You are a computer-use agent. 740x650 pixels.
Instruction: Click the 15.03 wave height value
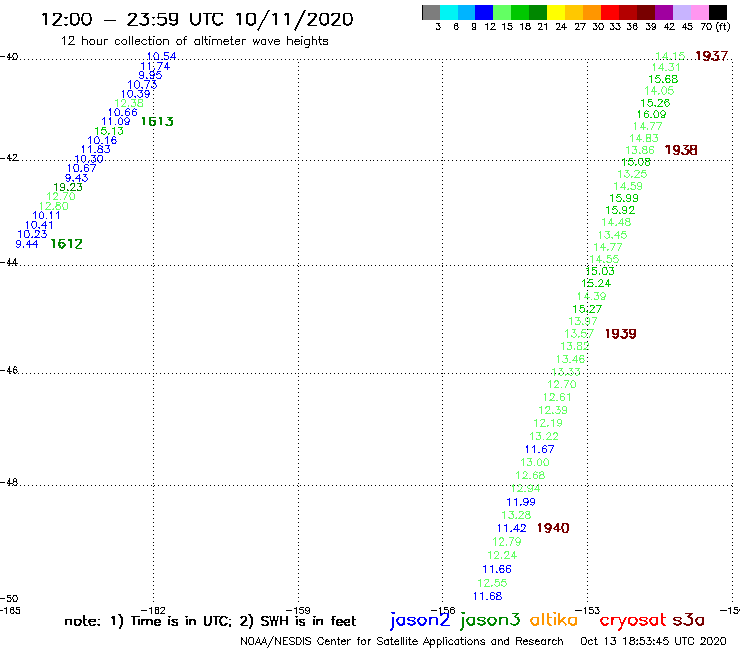coord(600,271)
